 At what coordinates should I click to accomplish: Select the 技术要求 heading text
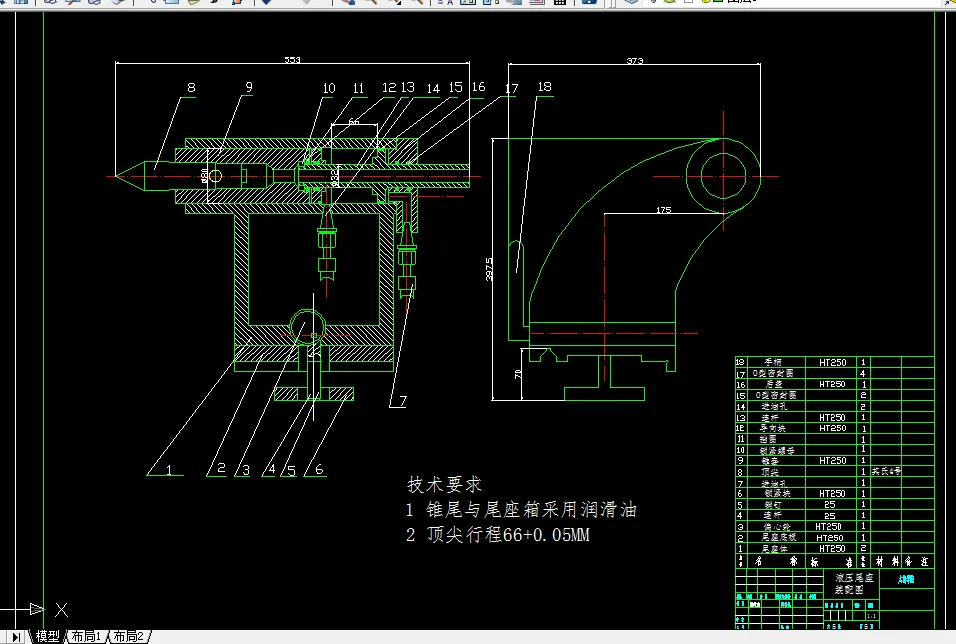point(444,485)
